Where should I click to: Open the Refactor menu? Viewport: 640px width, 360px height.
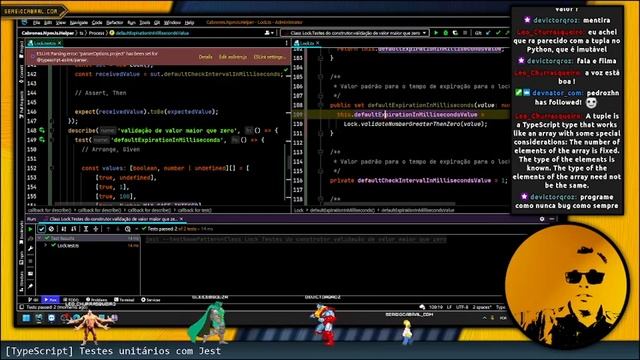pos(115,23)
